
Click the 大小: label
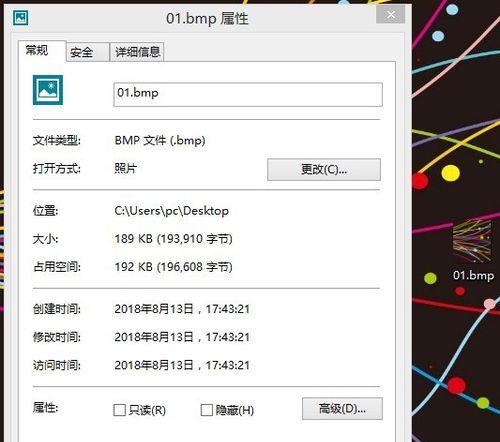(45, 239)
